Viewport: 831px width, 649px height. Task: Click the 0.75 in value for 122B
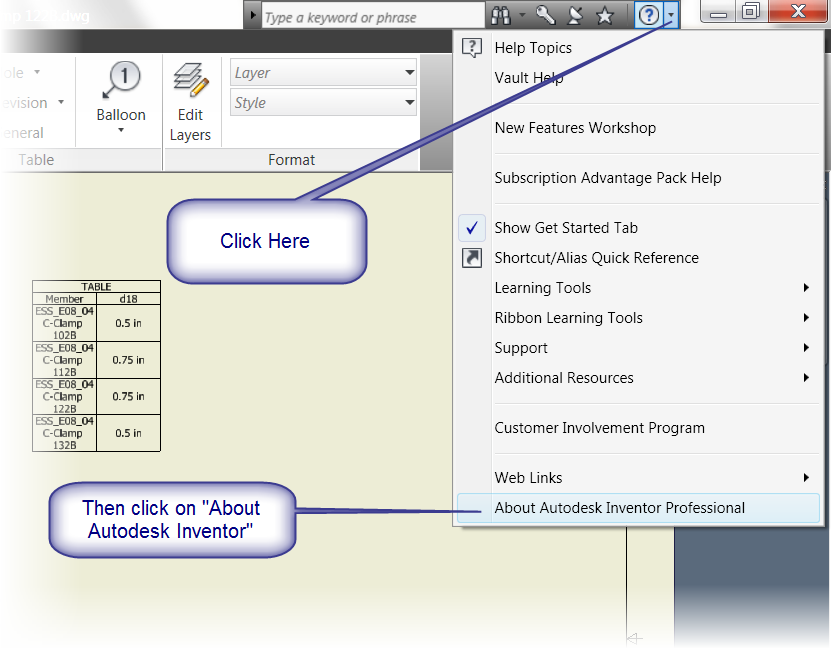coord(129,397)
